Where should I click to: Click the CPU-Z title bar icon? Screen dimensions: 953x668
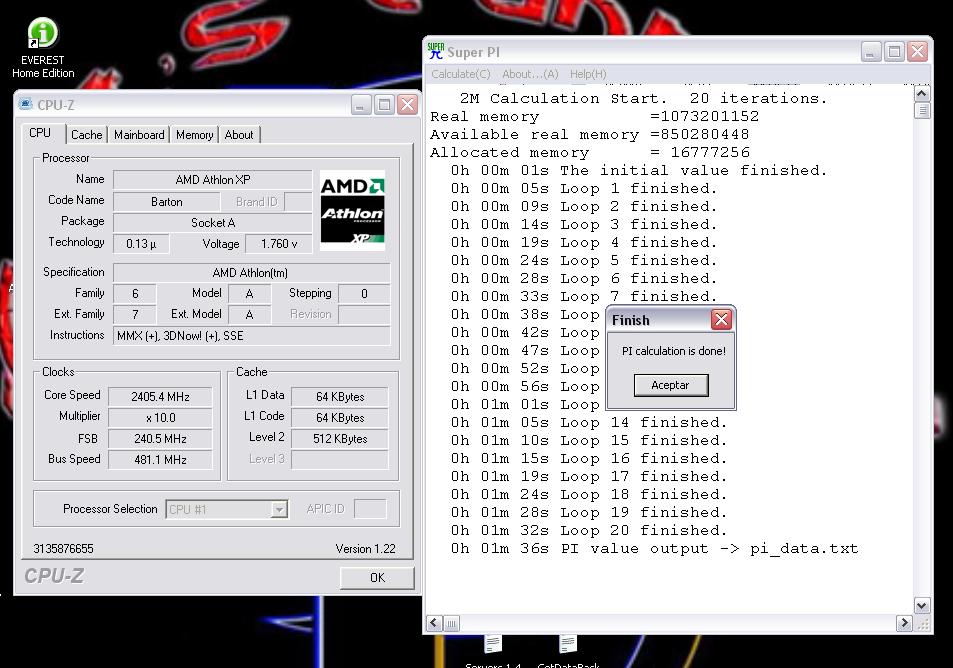tap(26, 104)
